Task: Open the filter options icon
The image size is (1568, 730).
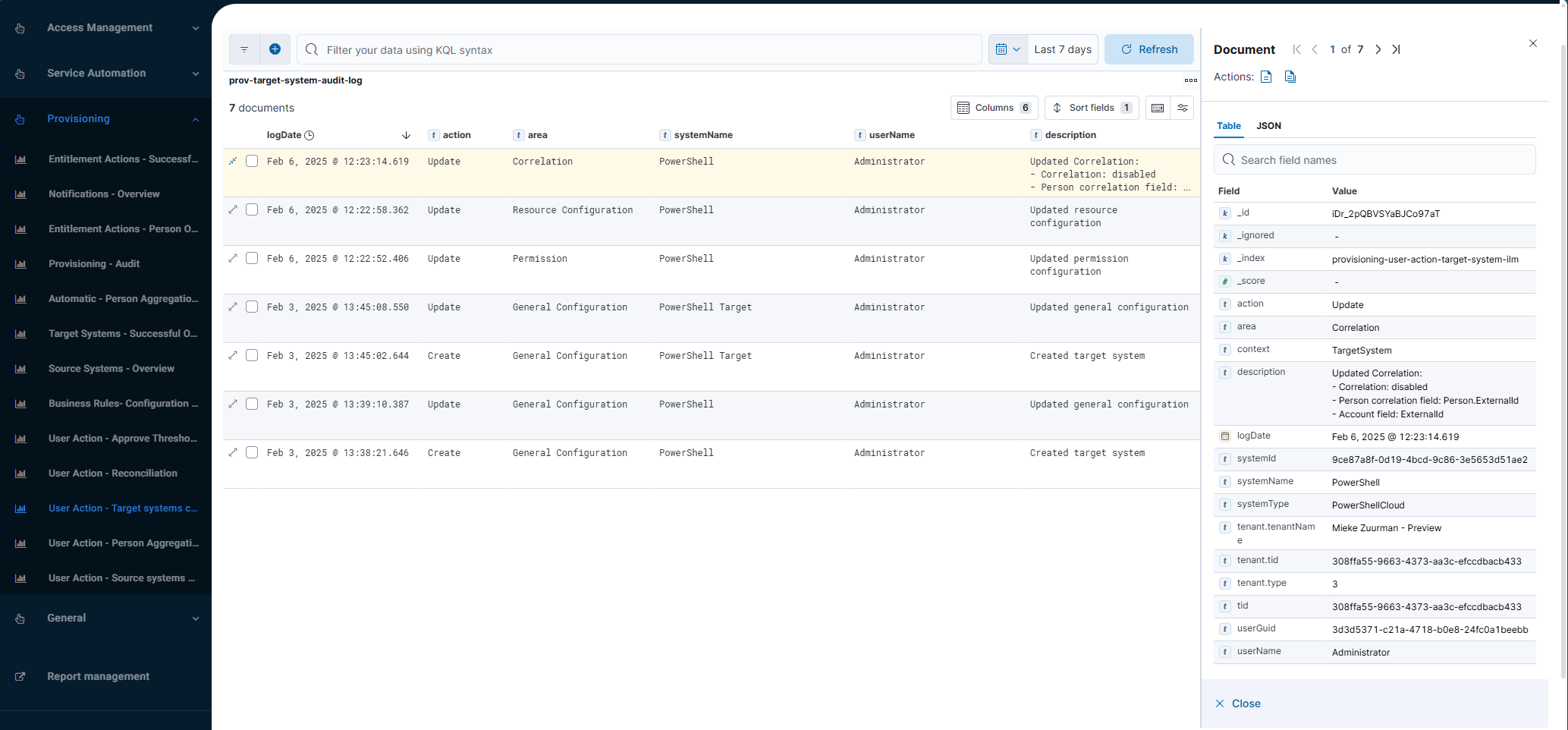Action: pyautogui.click(x=244, y=49)
